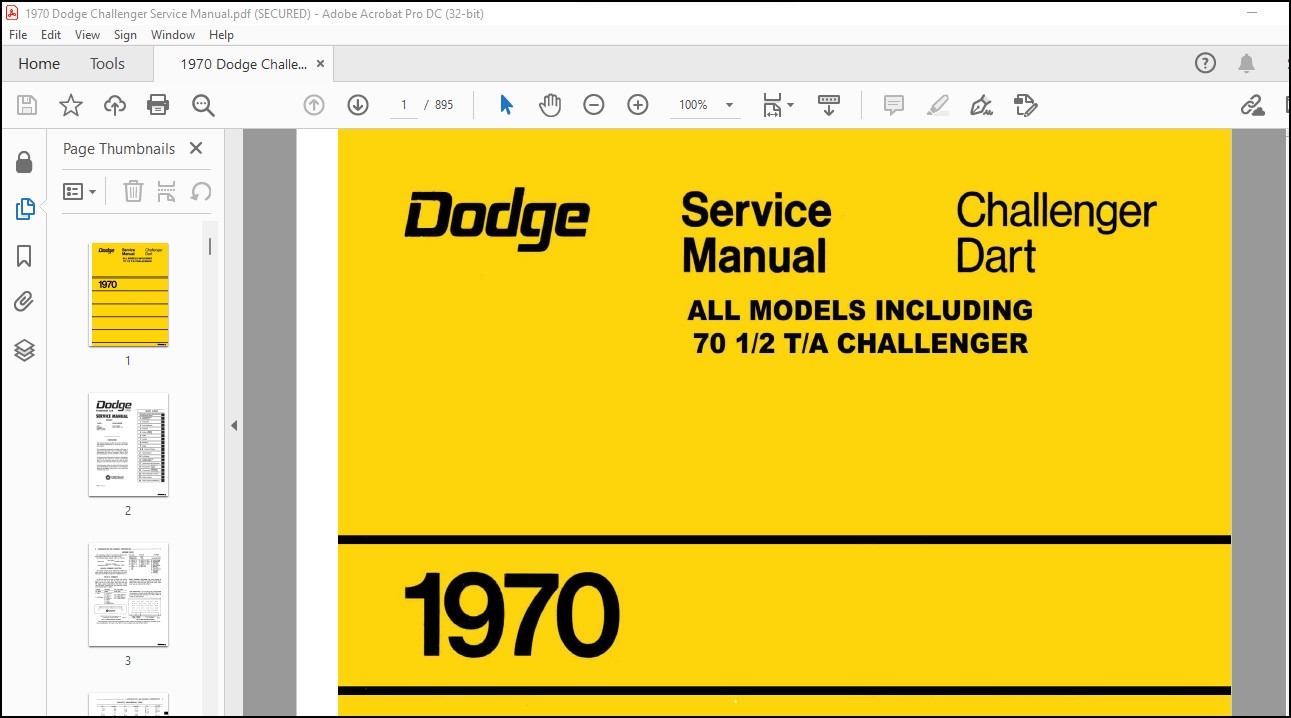Screen dimensions: 1291x718
Task: Click the read mode keyboard icon
Action: pyautogui.click(x=829, y=105)
